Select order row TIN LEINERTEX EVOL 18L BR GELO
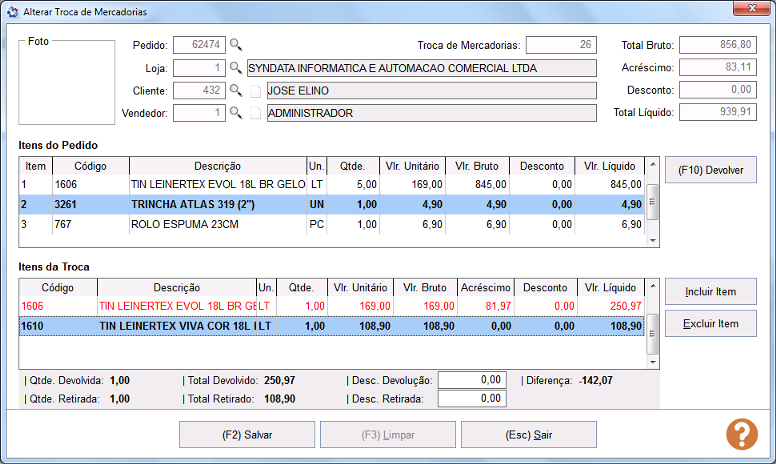Screen dimensions: 776x464 tap(332, 185)
